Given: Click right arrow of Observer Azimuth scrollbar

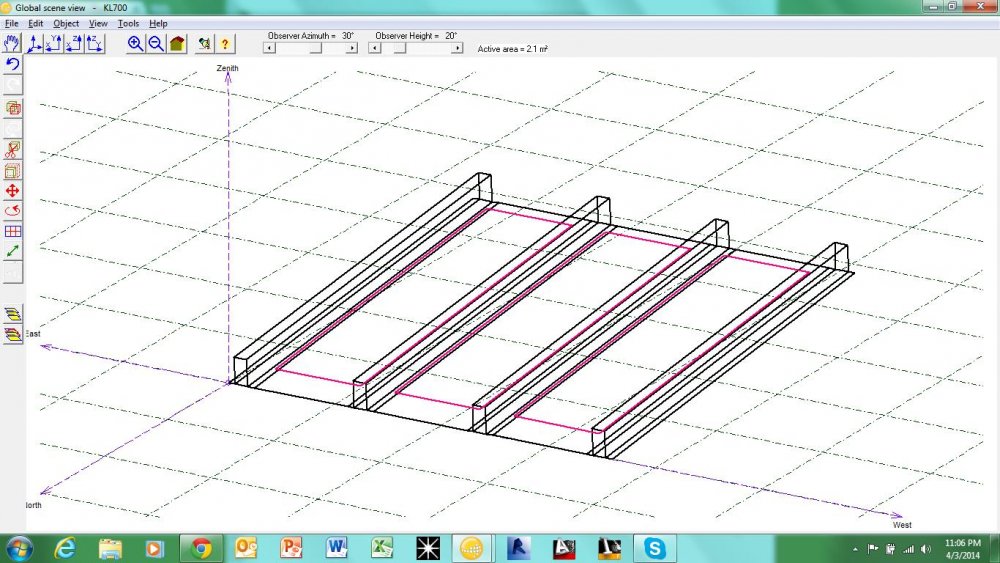Looking at the screenshot, I should tap(351, 48).
